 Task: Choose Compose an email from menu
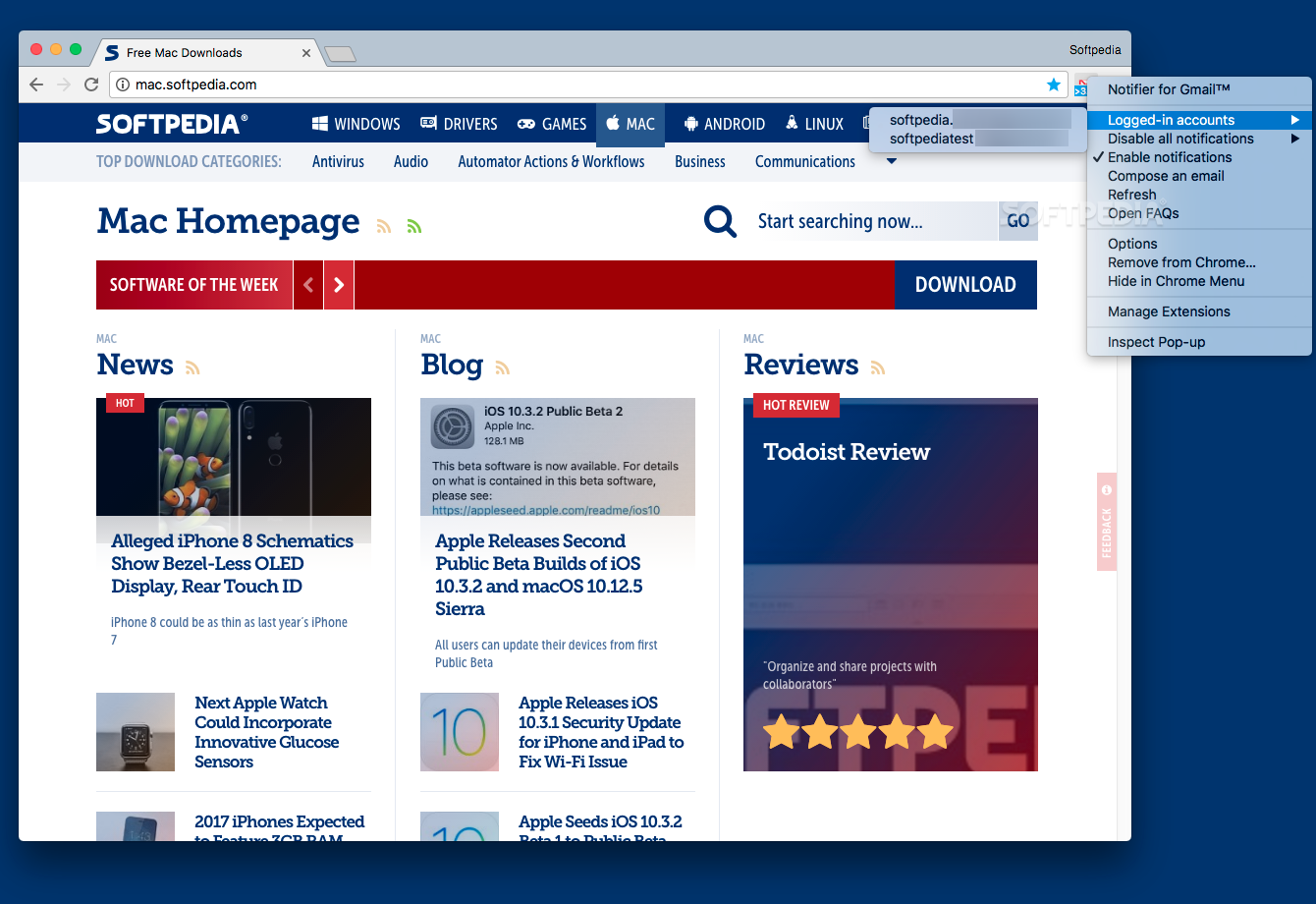click(x=1199, y=176)
